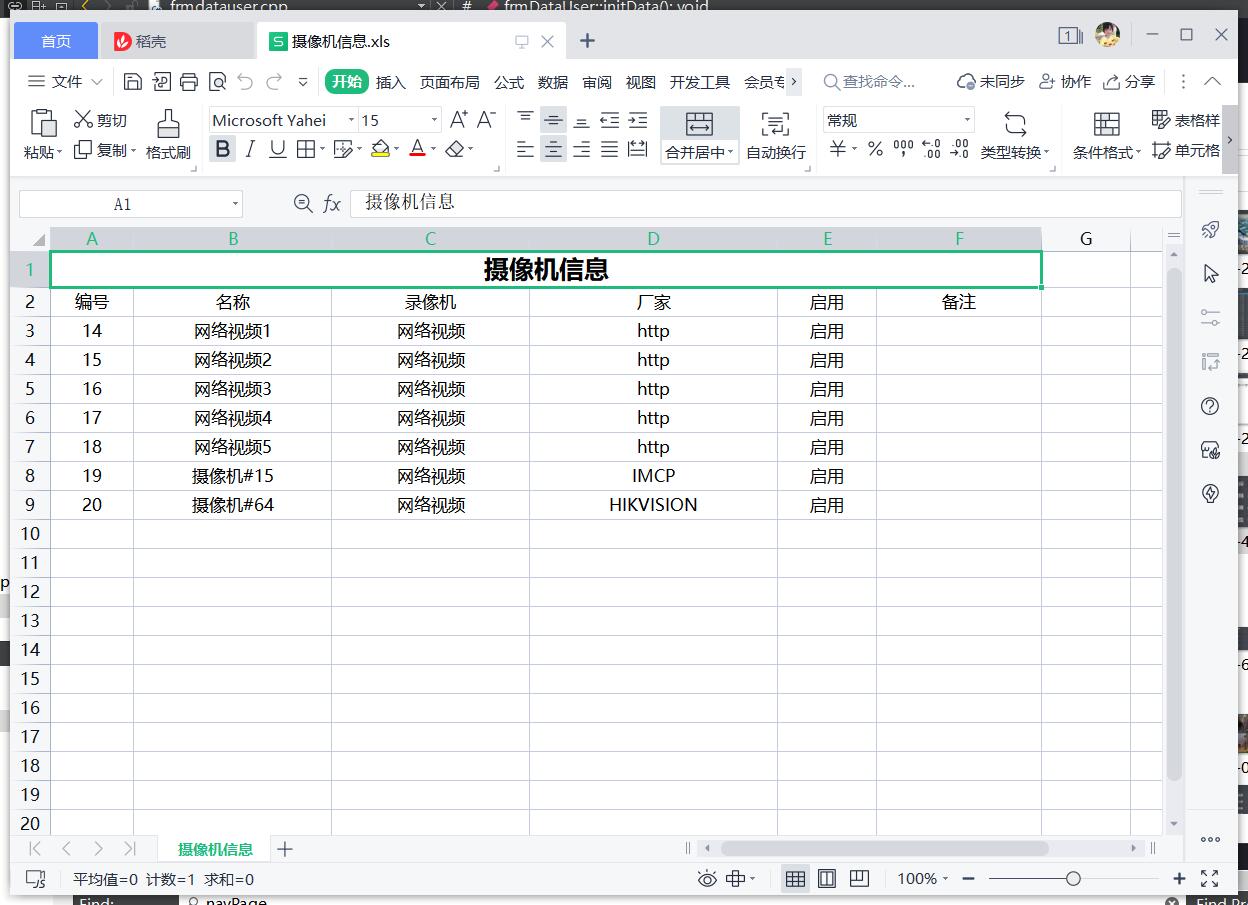Click the Conditional Formatting (条件格式) icon

(1106, 124)
